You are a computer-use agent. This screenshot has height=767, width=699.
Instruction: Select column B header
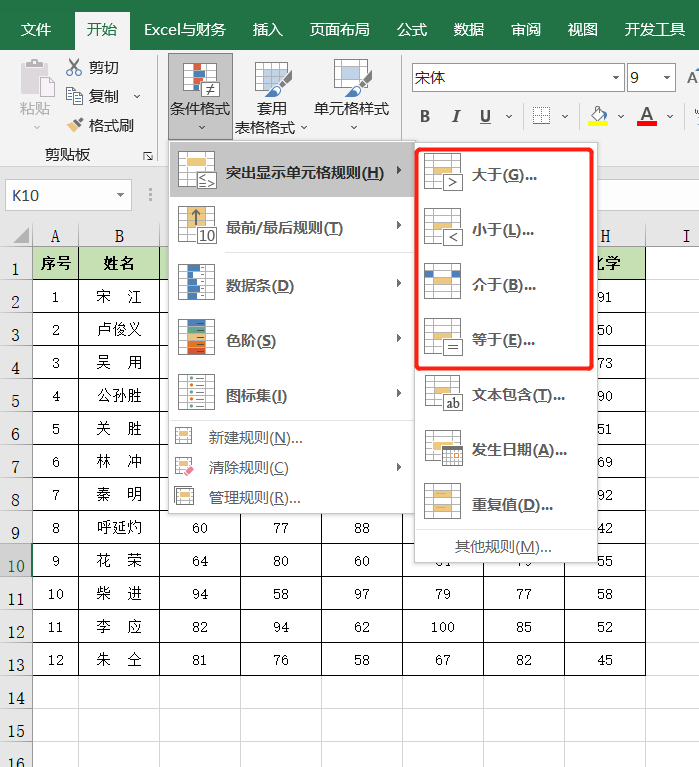119,236
